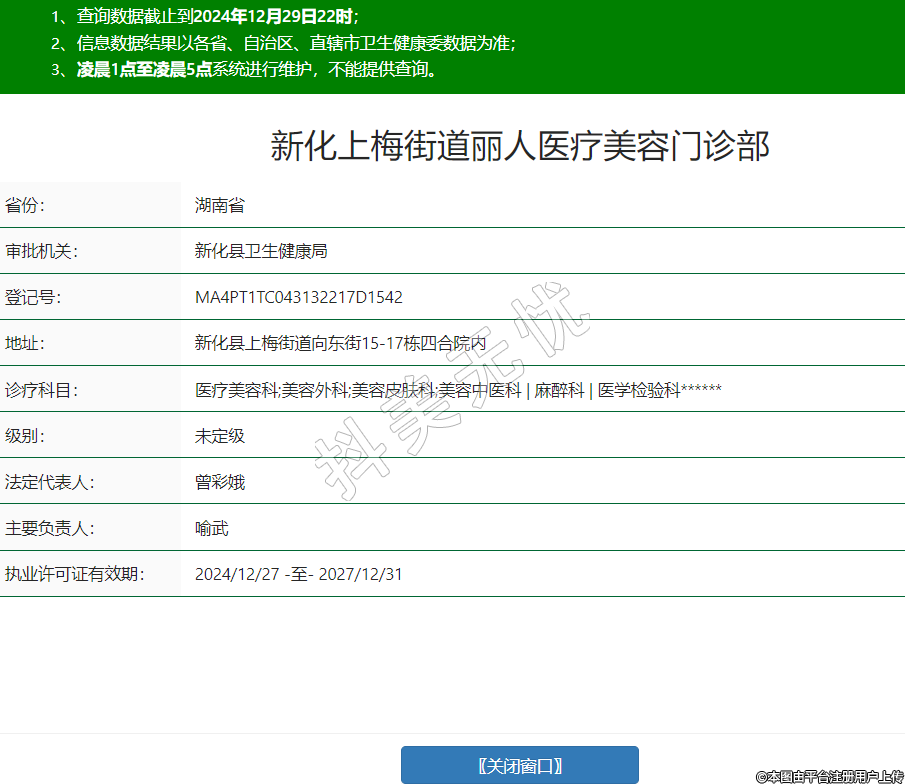The width and height of the screenshot is (905, 784).
Task: Select the 诊疗科目 field label
Action: pos(41,390)
